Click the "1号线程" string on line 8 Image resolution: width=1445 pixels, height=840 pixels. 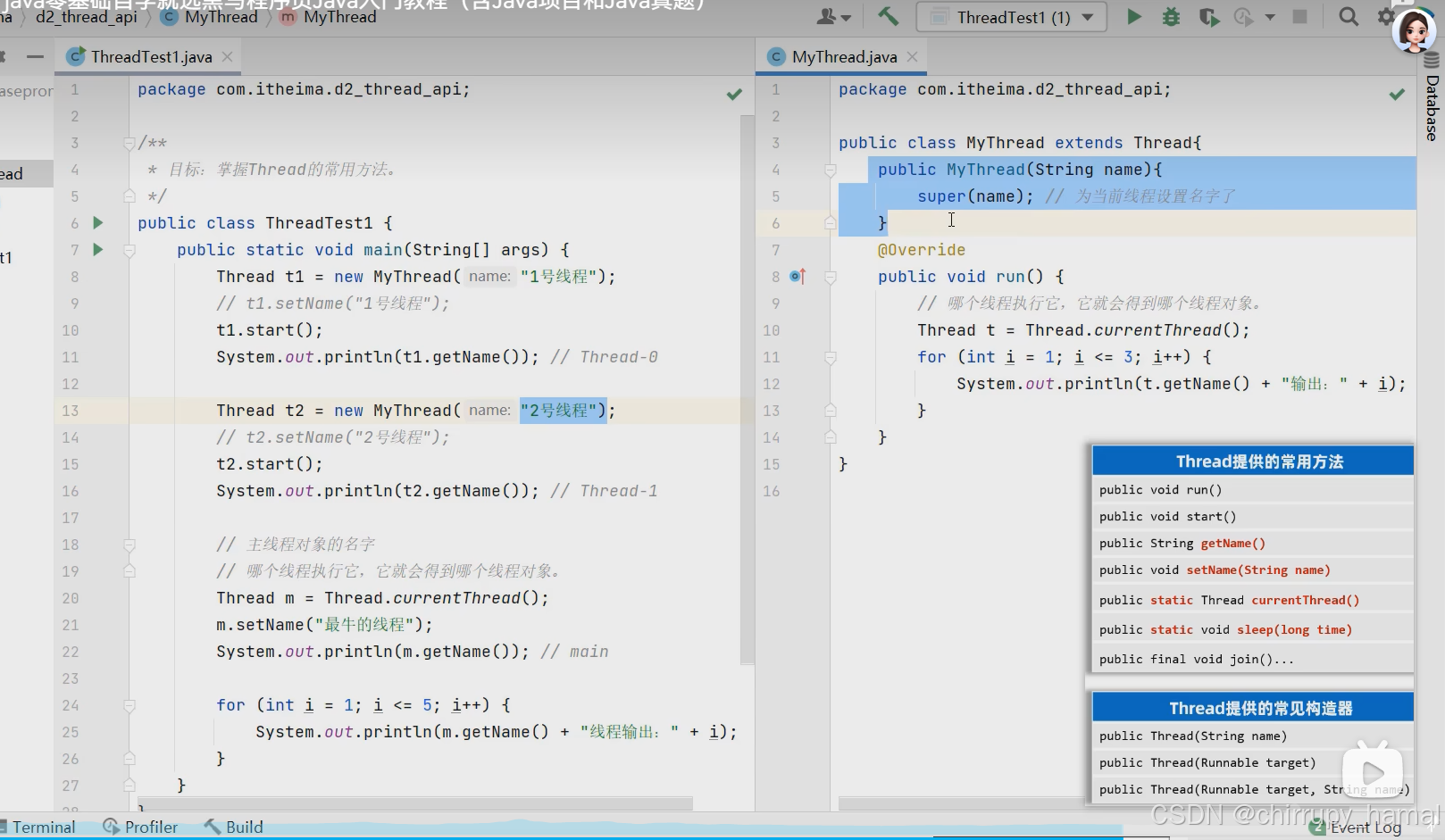pyautogui.click(x=558, y=276)
